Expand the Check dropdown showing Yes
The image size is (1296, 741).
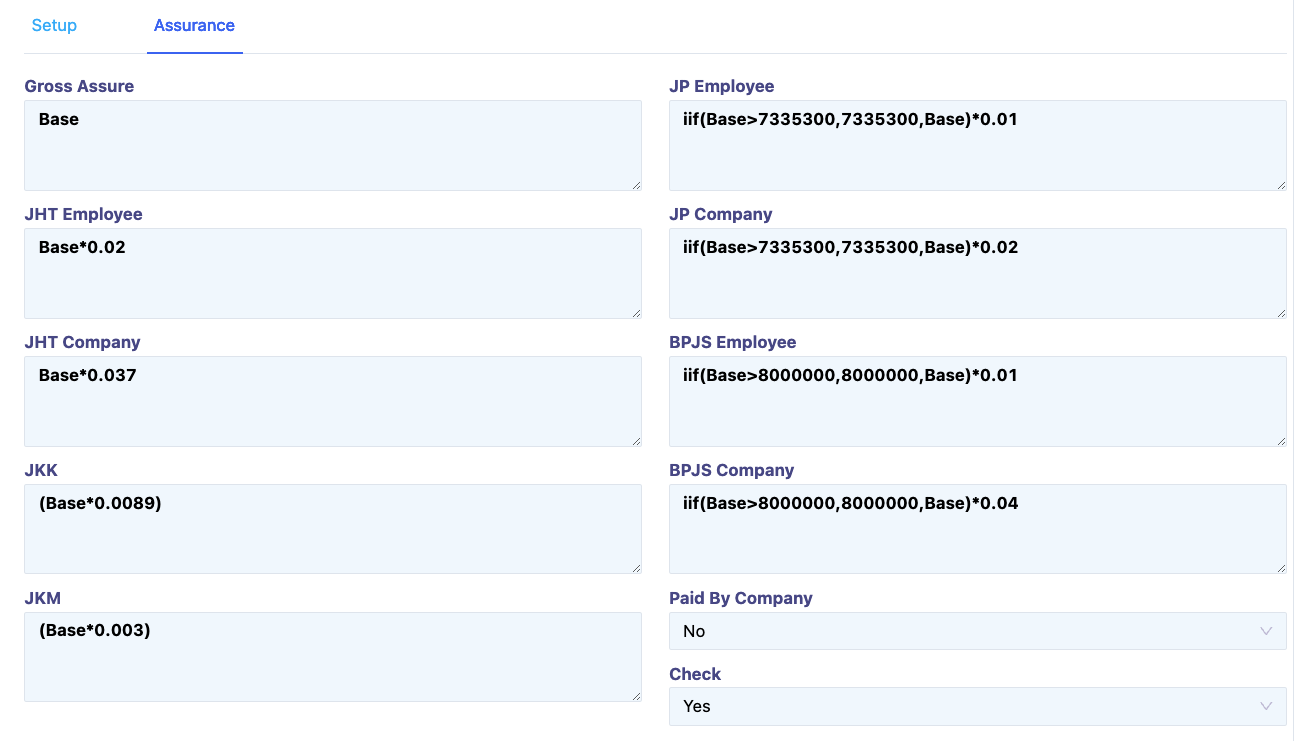[x=977, y=706]
